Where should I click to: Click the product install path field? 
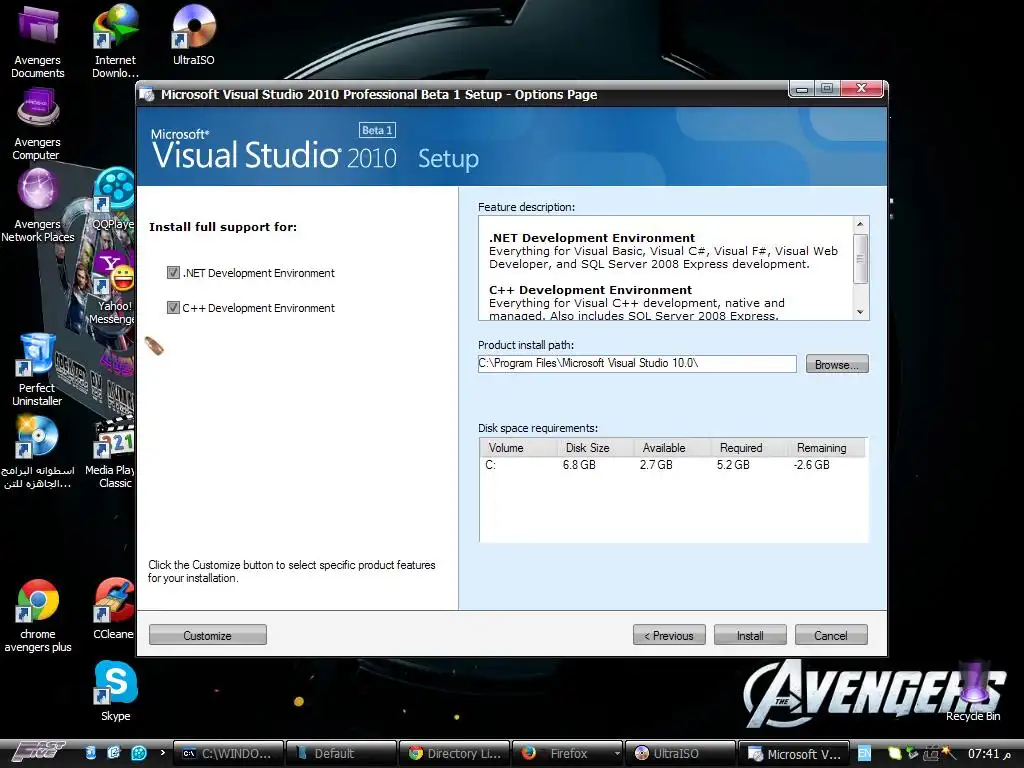point(637,364)
